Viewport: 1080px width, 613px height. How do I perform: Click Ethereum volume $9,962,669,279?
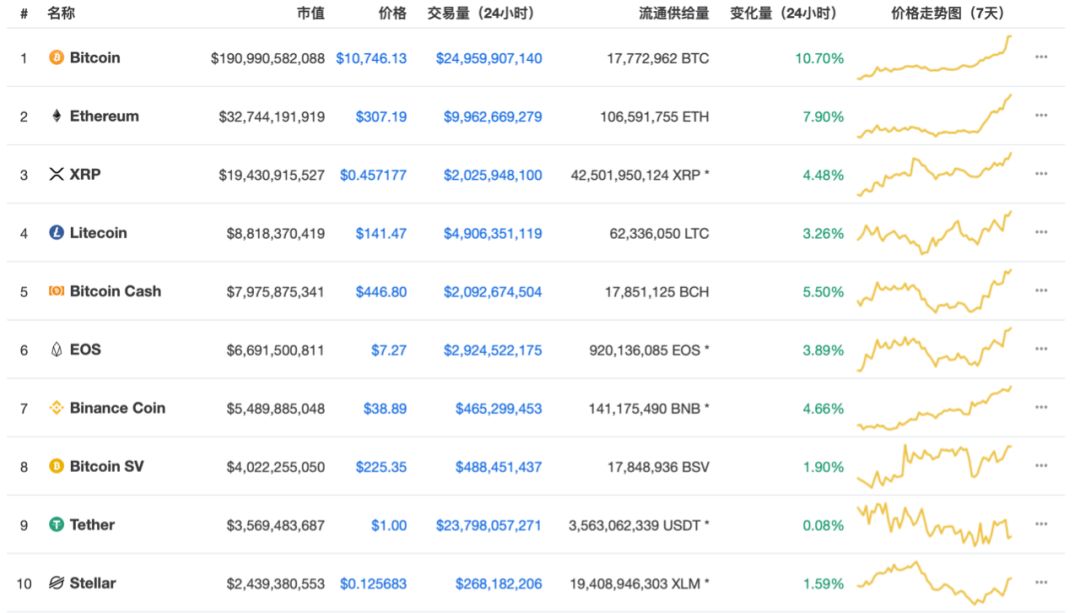coord(492,117)
